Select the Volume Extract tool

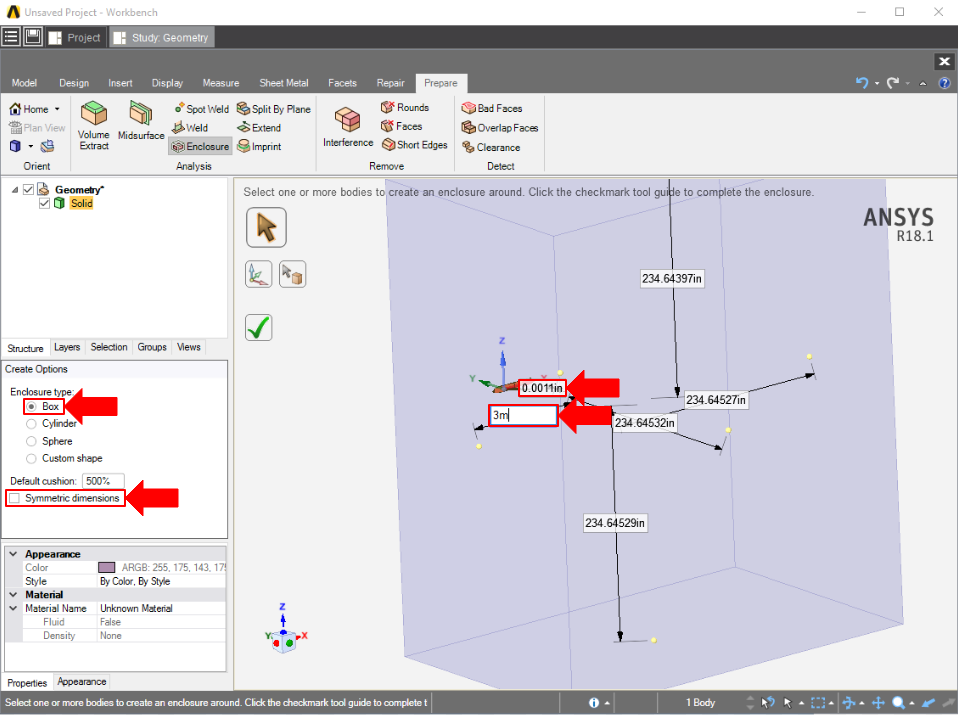(x=93, y=126)
